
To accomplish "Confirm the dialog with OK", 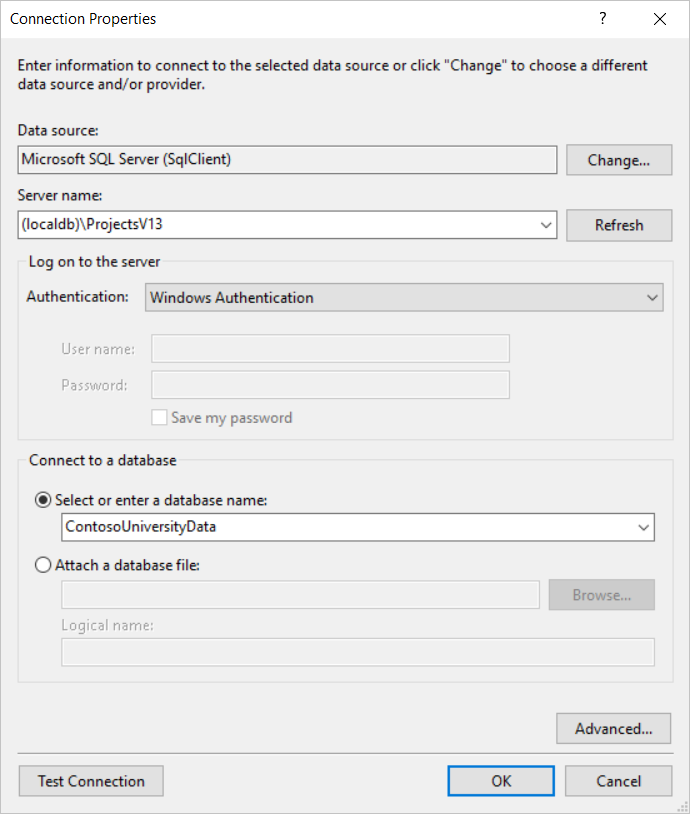I will (x=501, y=781).
